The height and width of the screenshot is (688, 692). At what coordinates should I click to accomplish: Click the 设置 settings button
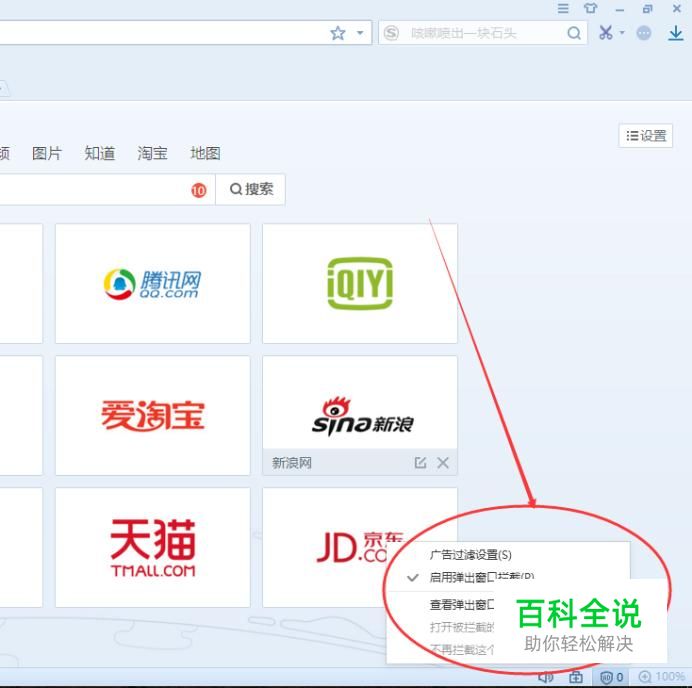646,135
